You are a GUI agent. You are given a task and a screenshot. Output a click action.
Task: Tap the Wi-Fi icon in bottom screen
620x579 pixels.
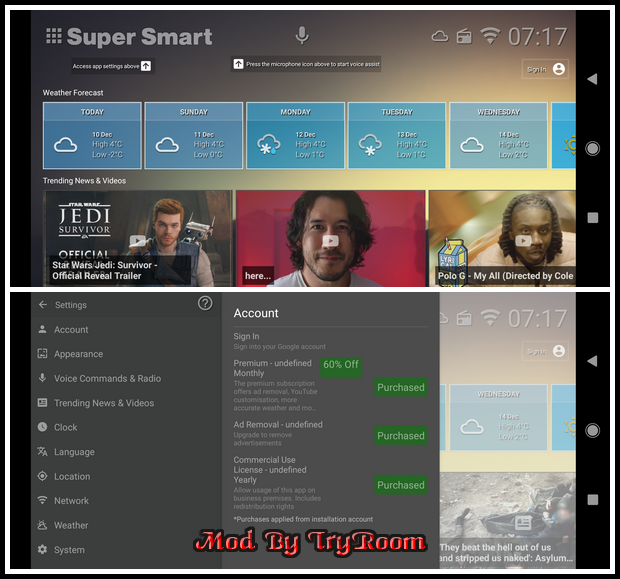[490, 318]
